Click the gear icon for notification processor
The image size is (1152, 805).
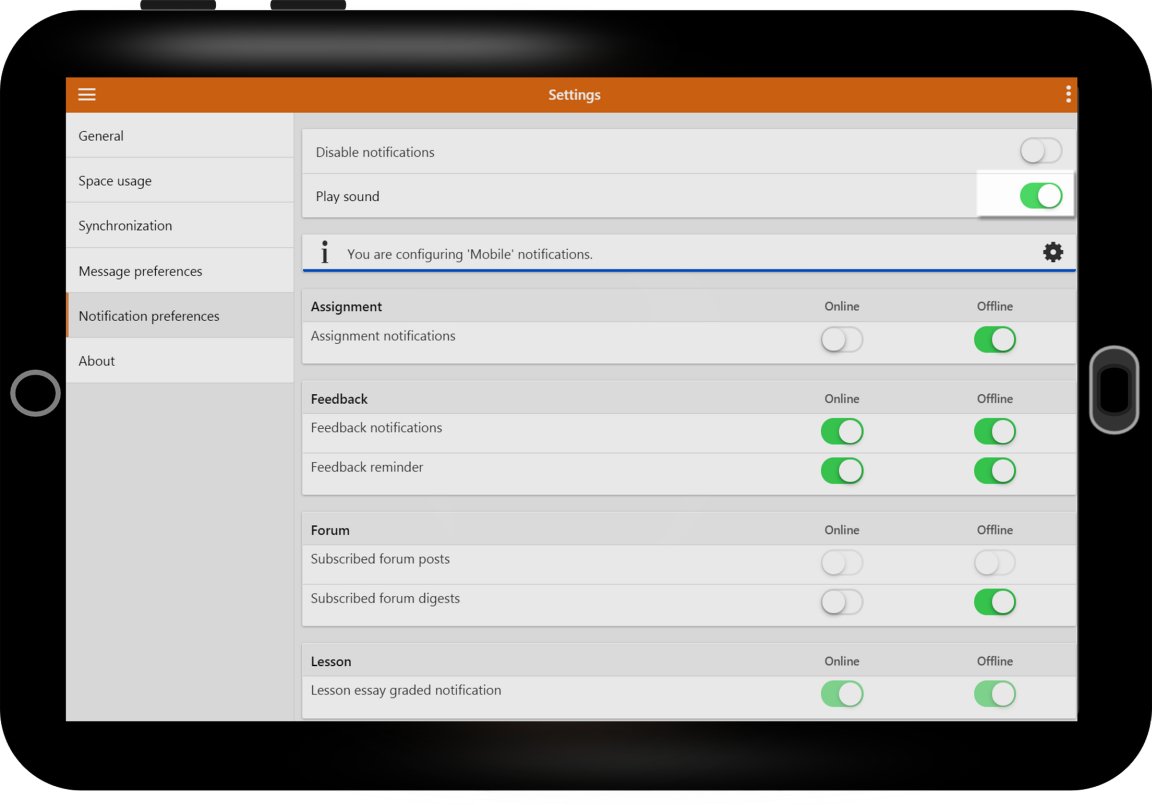(x=1053, y=253)
